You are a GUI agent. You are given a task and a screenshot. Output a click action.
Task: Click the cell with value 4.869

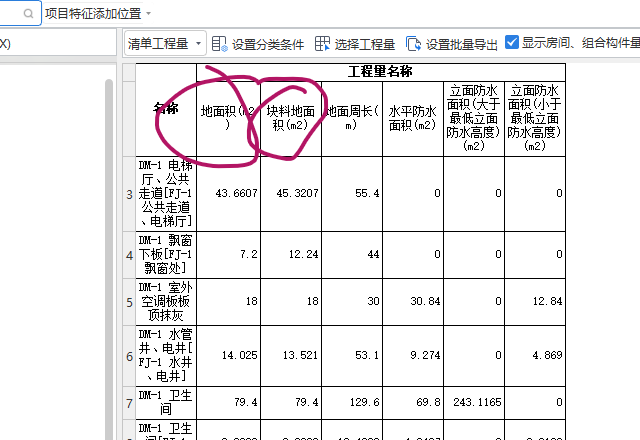pyautogui.click(x=535, y=356)
